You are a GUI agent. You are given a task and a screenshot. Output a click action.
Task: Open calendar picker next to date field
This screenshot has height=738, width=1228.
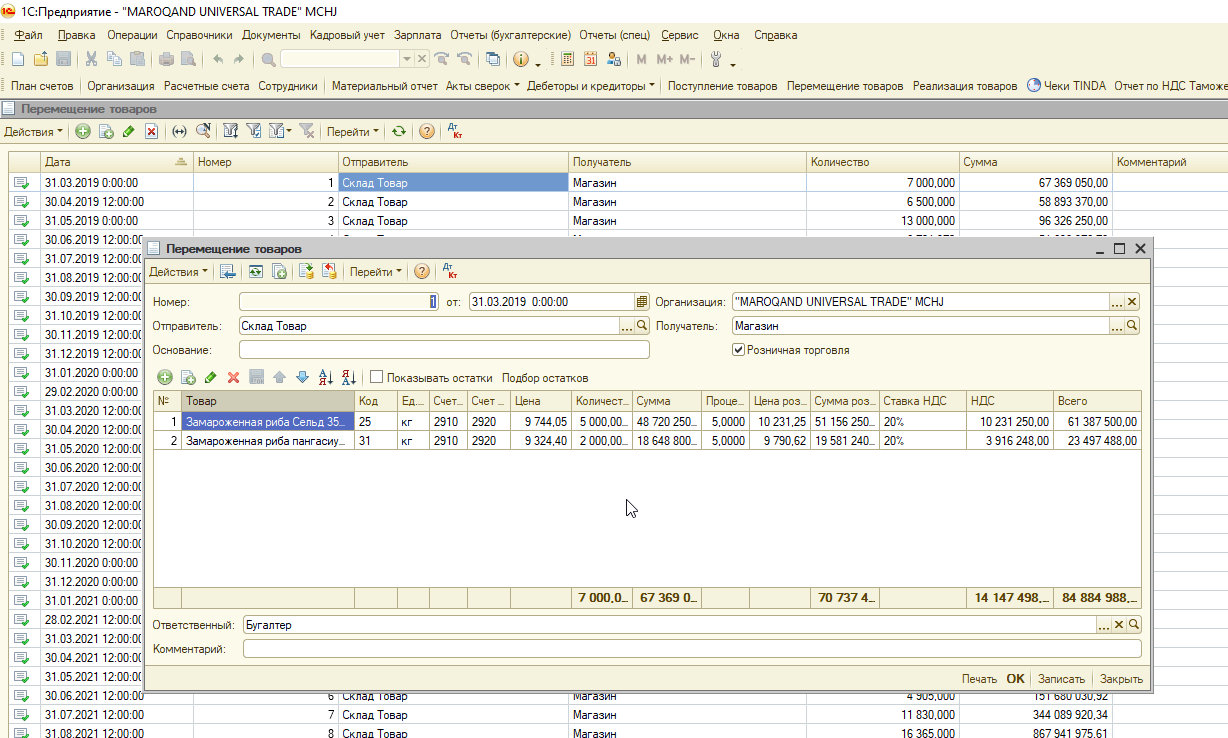(x=642, y=301)
